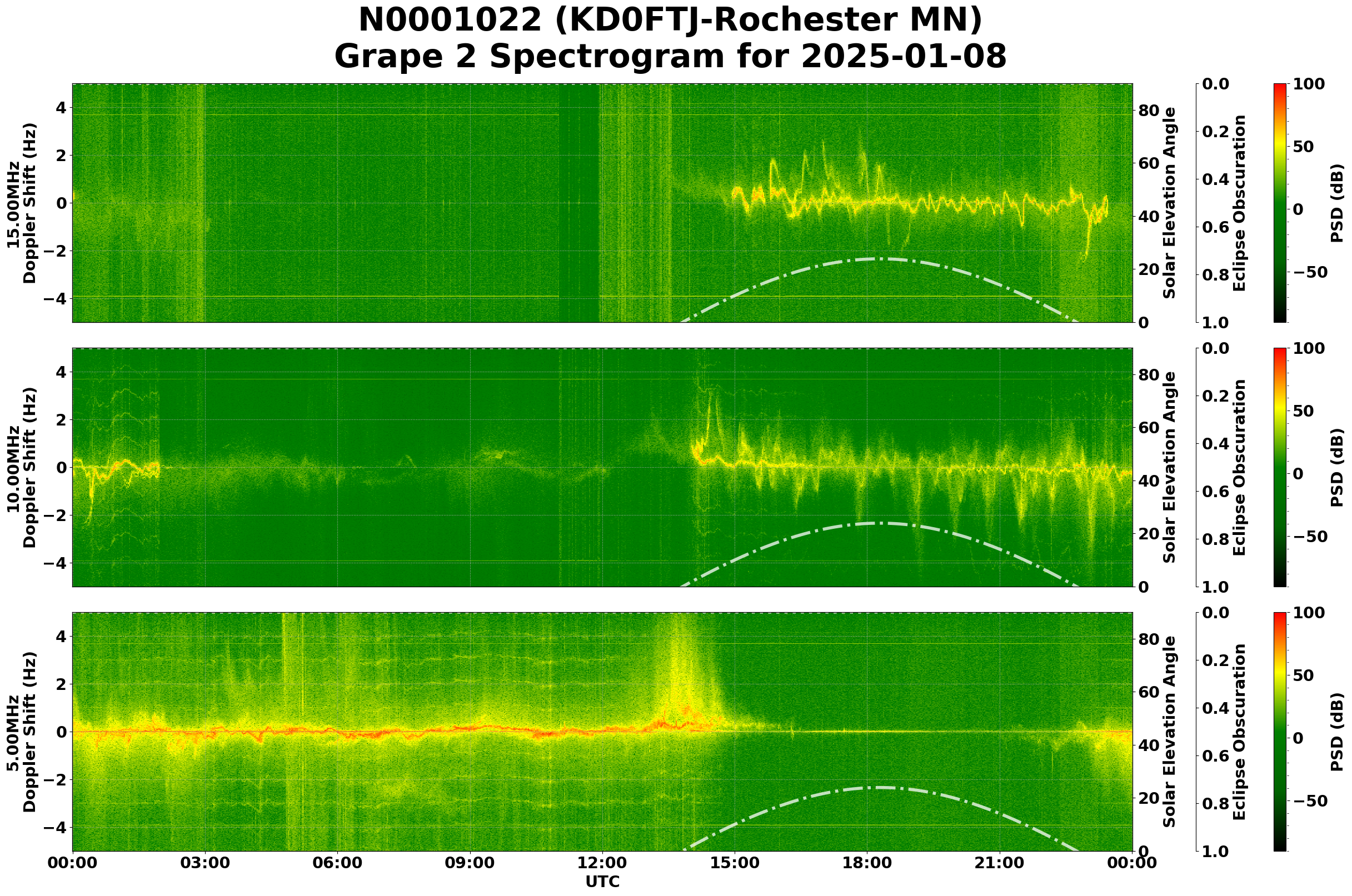This screenshot has width=1352, height=896.
Task: Click the middle panel 'Eclipse Obscuration' label
Action: click(1239, 467)
